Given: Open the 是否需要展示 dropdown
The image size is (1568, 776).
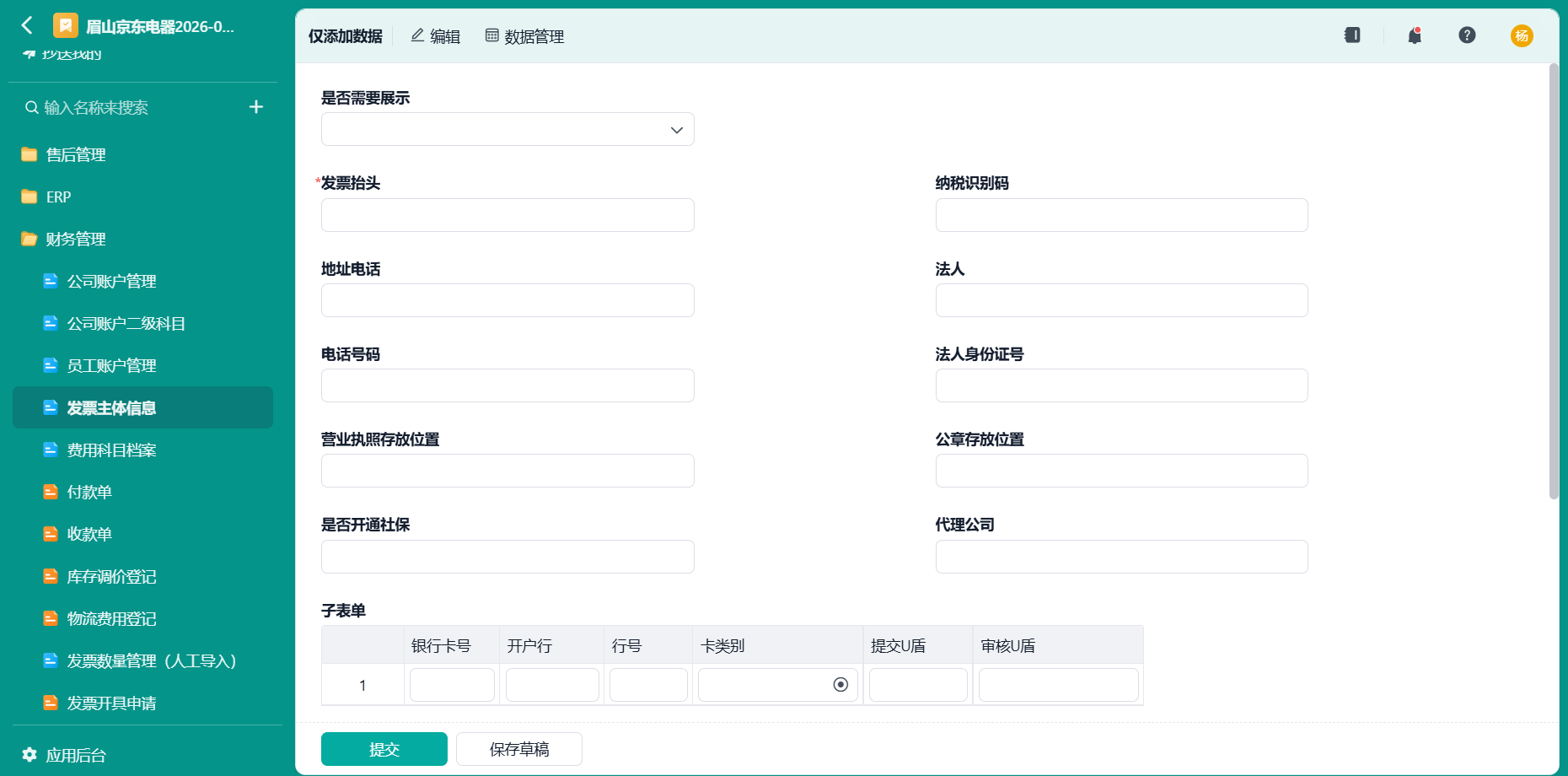Looking at the screenshot, I should [507, 130].
